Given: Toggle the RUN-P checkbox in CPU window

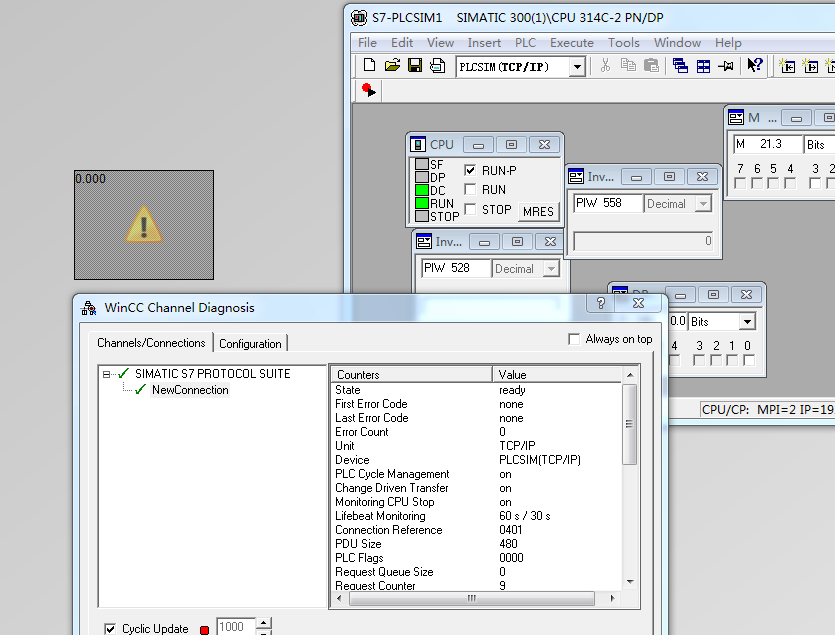Looking at the screenshot, I should point(470,170).
